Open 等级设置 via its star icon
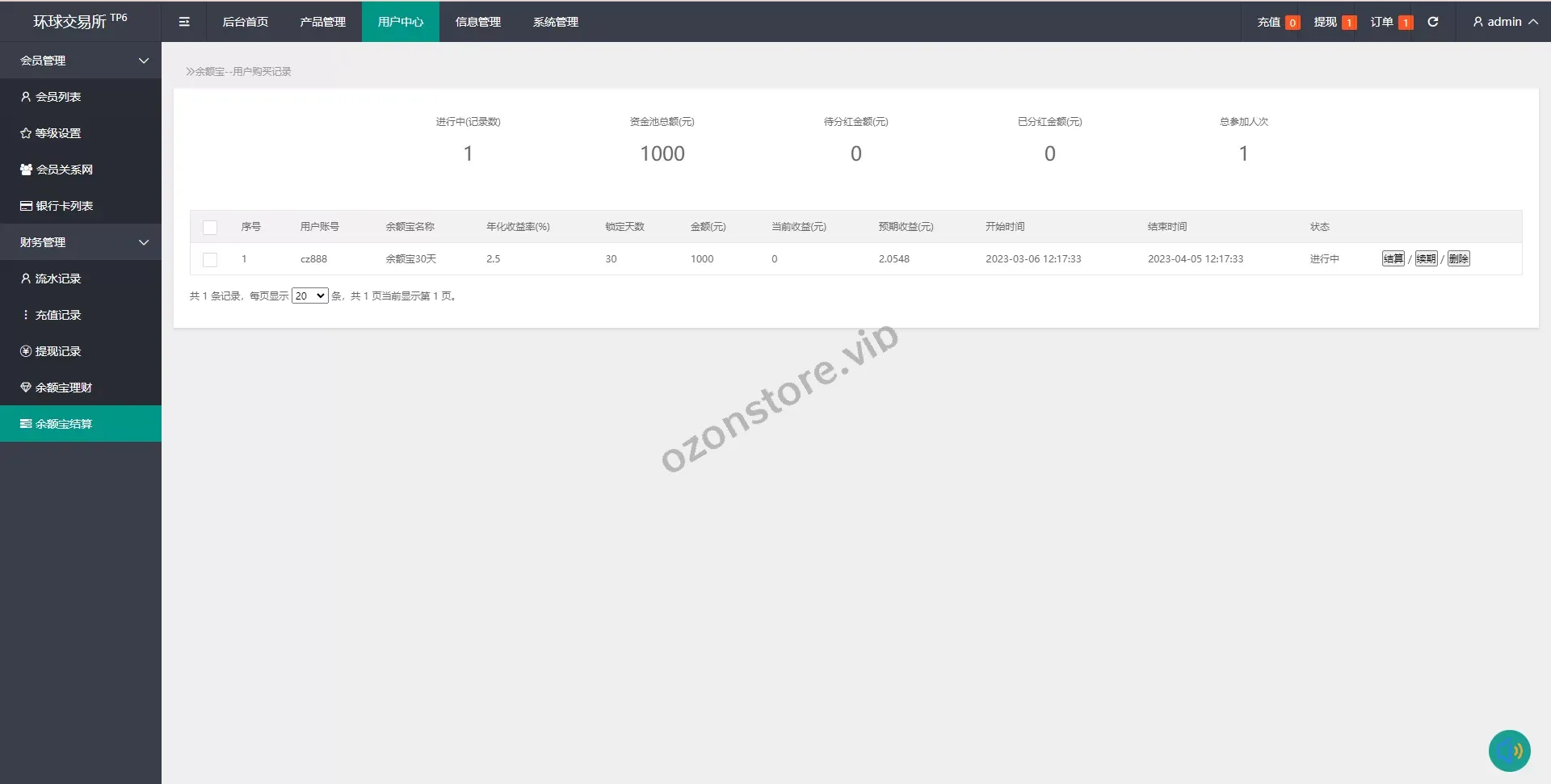The height and width of the screenshot is (784, 1551). pyautogui.click(x=26, y=133)
